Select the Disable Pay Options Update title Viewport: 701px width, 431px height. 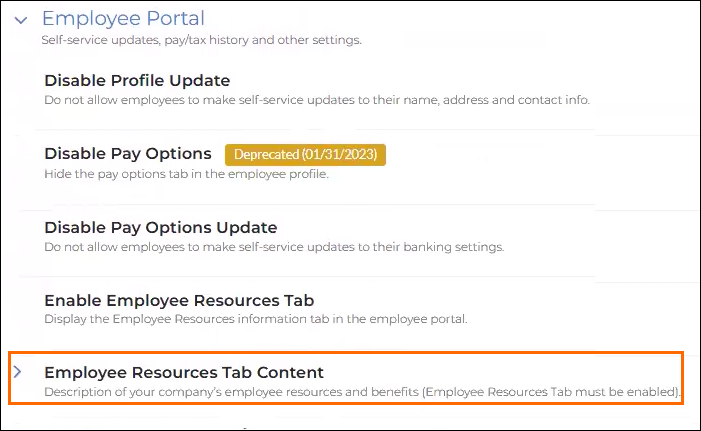[x=160, y=228]
